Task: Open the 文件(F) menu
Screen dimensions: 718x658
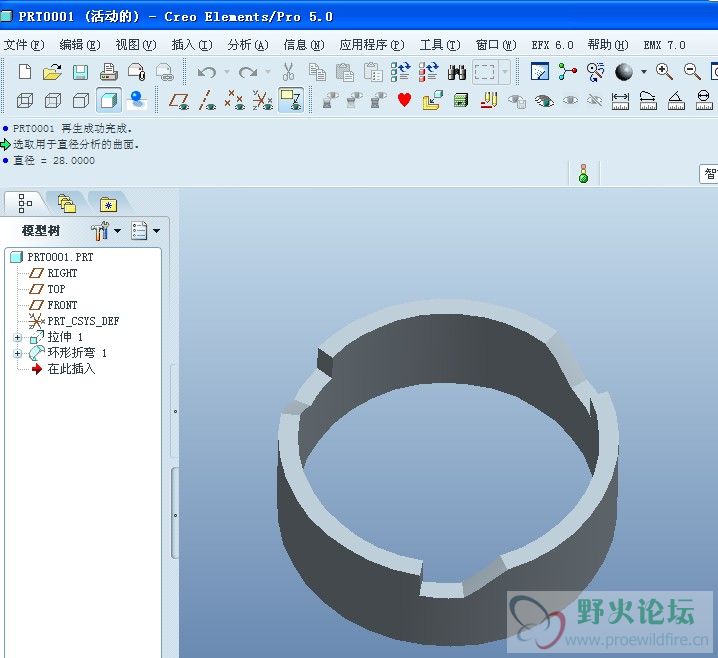Action: click(24, 45)
